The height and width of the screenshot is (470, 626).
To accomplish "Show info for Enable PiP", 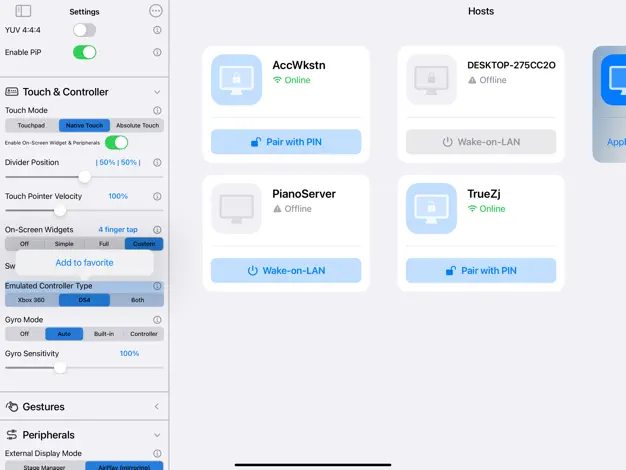I will (157, 52).
